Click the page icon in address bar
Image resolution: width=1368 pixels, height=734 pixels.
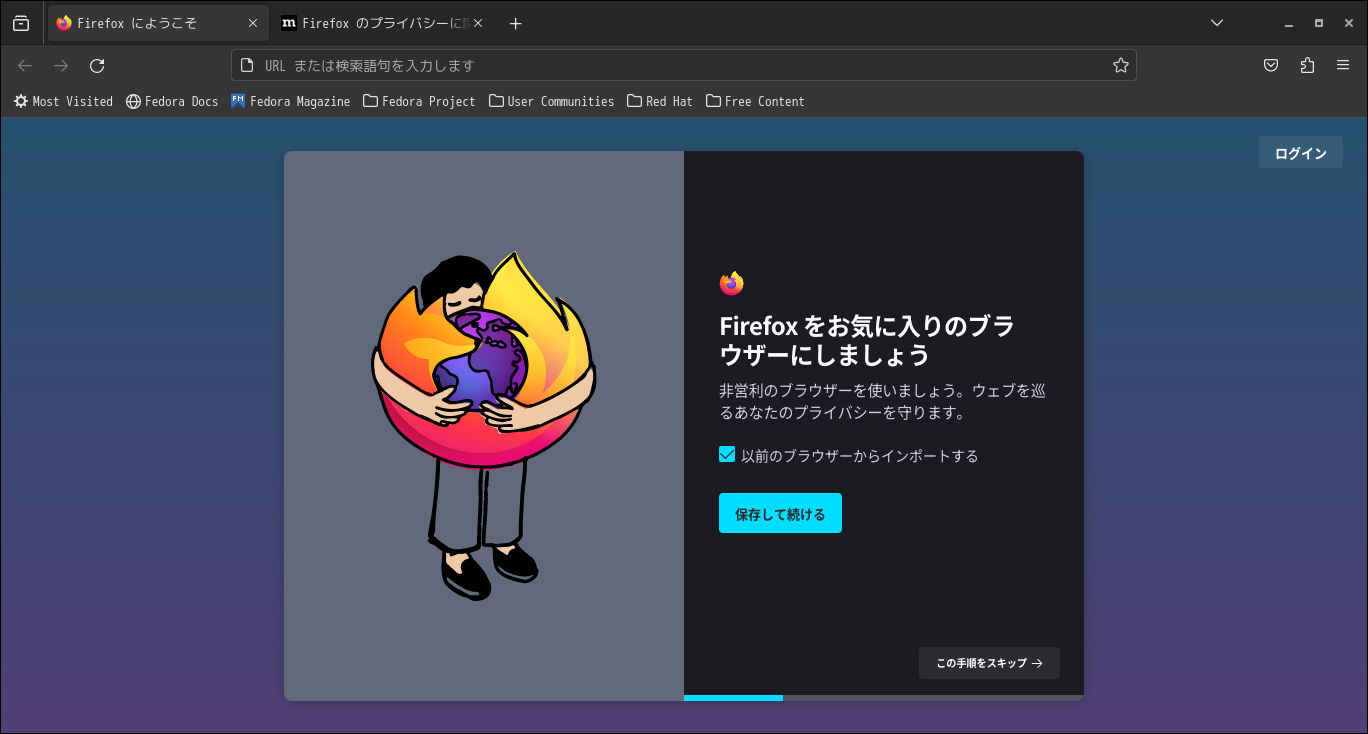click(x=247, y=65)
